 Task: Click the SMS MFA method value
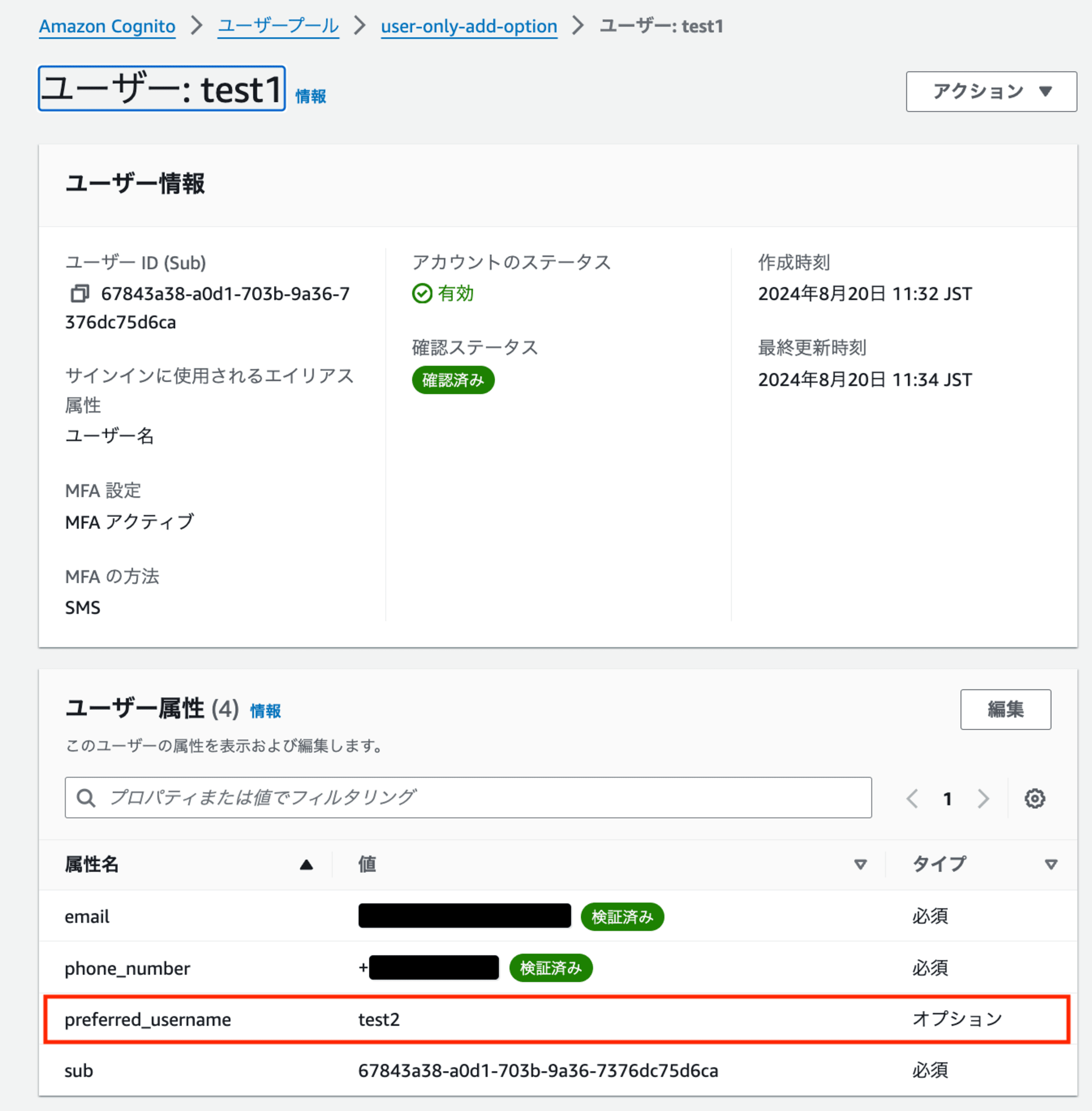point(83,608)
